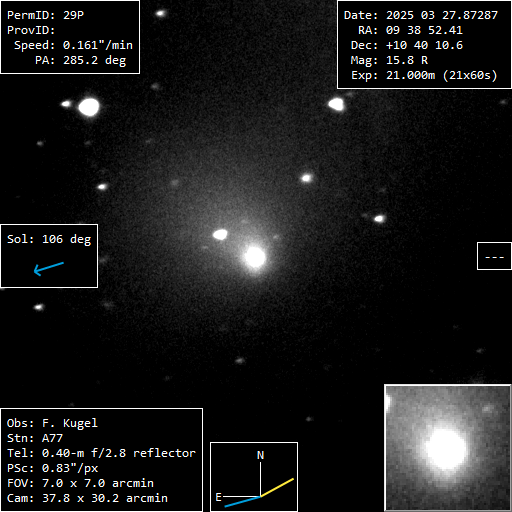The width and height of the screenshot is (512, 512).
Task: Click the star right of the comet coma
Action: click(x=379, y=219)
